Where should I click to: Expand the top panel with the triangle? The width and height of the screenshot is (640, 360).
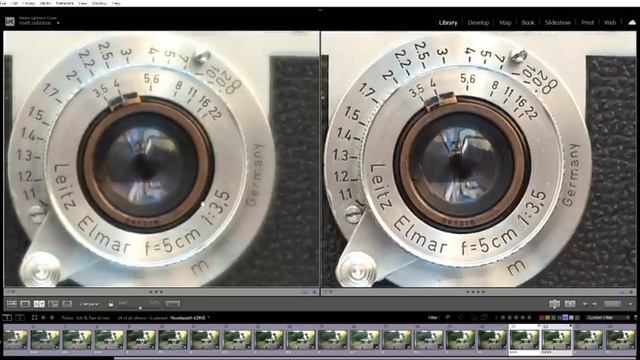[x=320, y=10]
